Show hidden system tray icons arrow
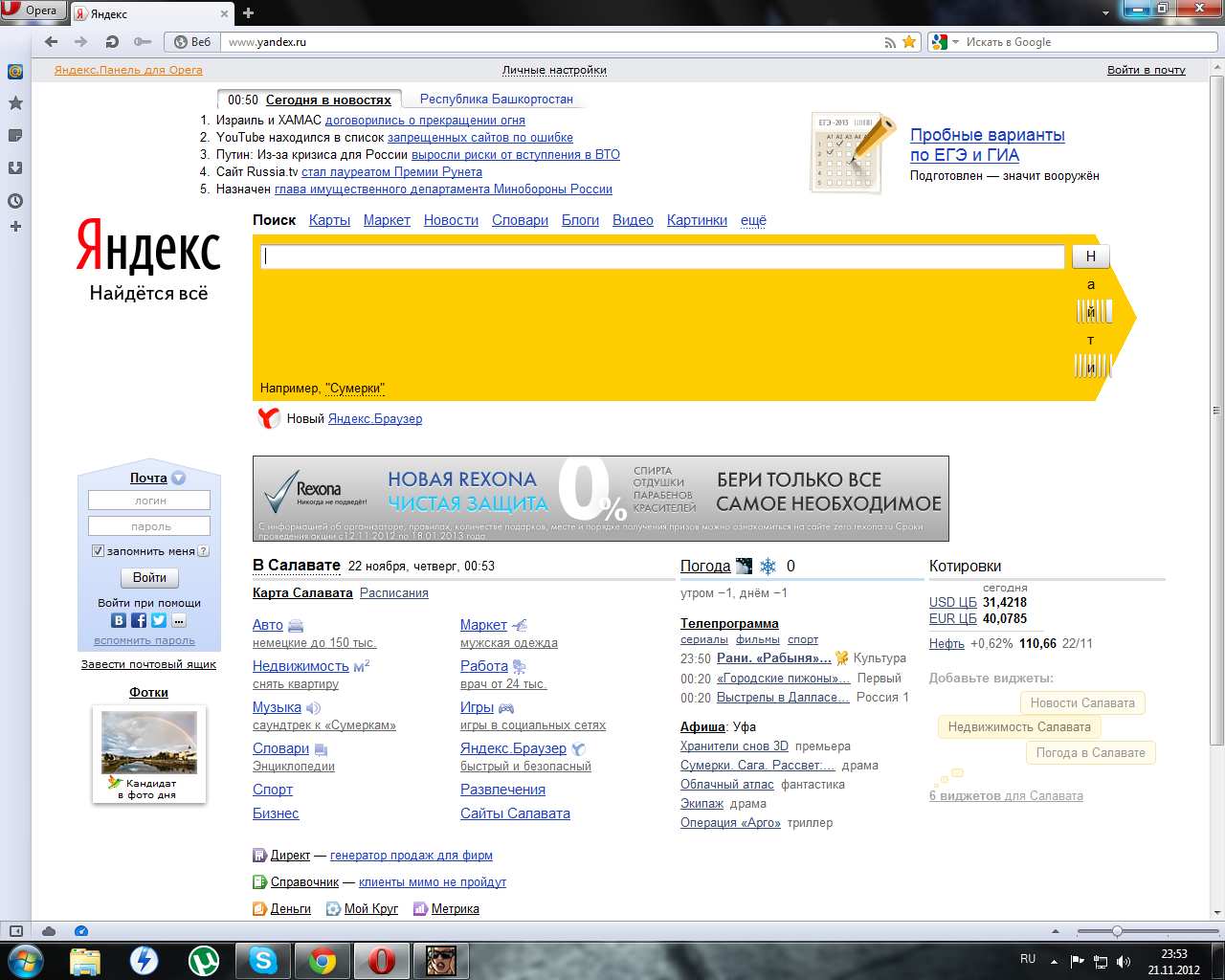The image size is (1225, 980). click(x=1054, y=961)
